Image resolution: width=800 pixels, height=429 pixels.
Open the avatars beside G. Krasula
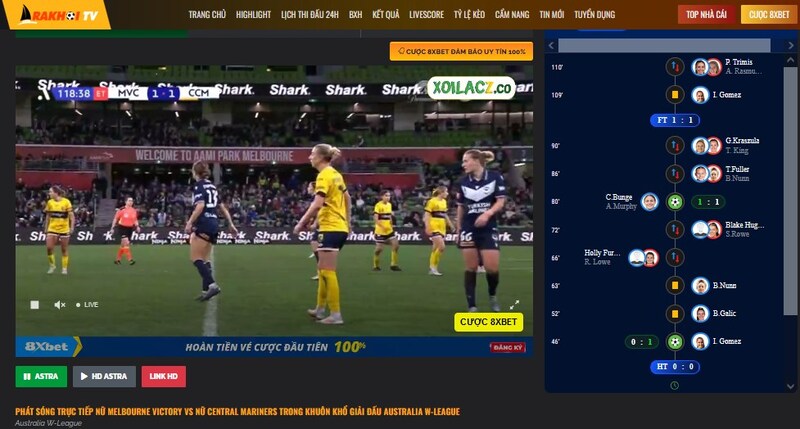click(x=707, y=146)
